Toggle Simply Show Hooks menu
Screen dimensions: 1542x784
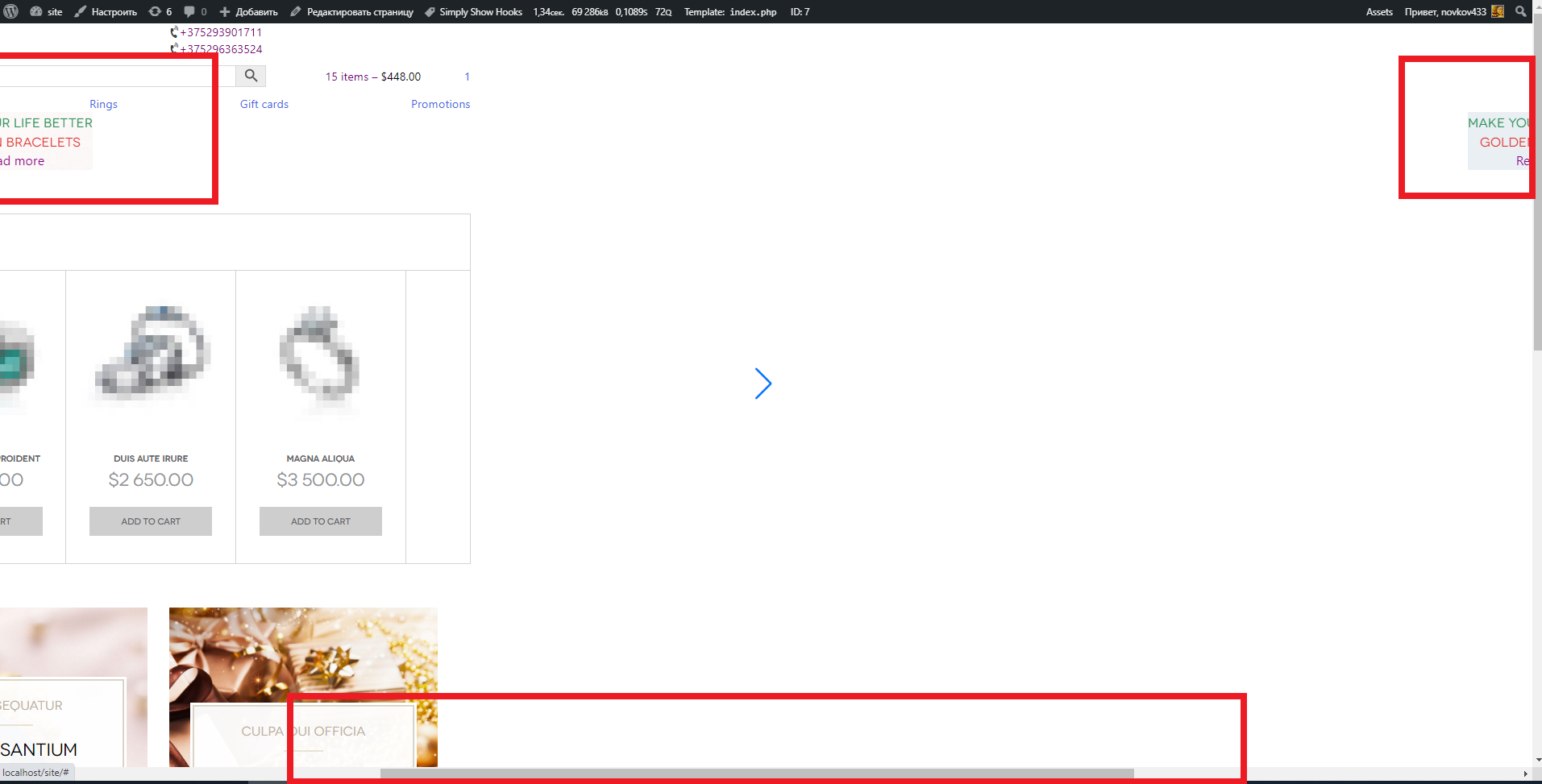point(473,11)
